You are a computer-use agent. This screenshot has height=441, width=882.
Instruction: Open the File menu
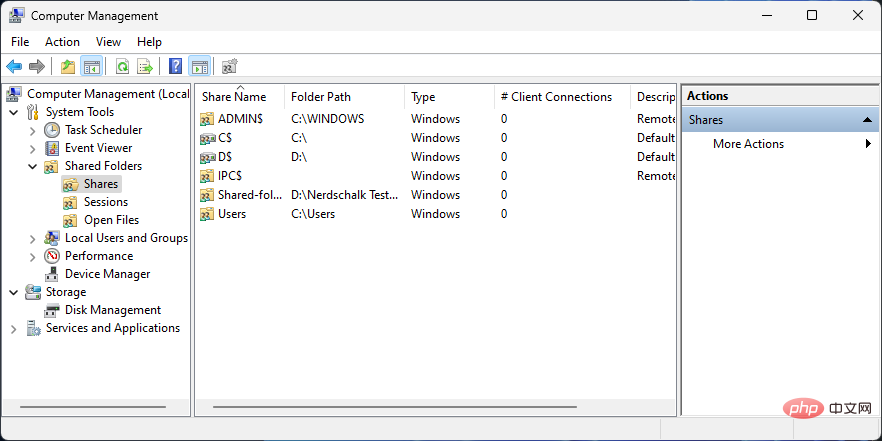pyautogui.click(x=20, y=42)
